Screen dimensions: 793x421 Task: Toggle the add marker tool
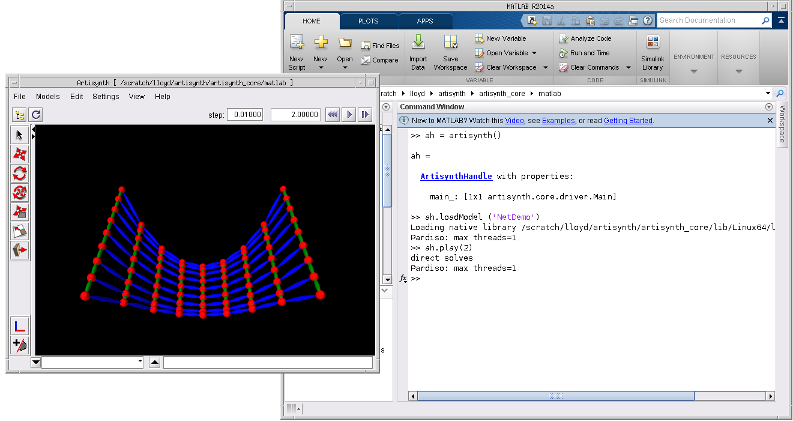19,345
